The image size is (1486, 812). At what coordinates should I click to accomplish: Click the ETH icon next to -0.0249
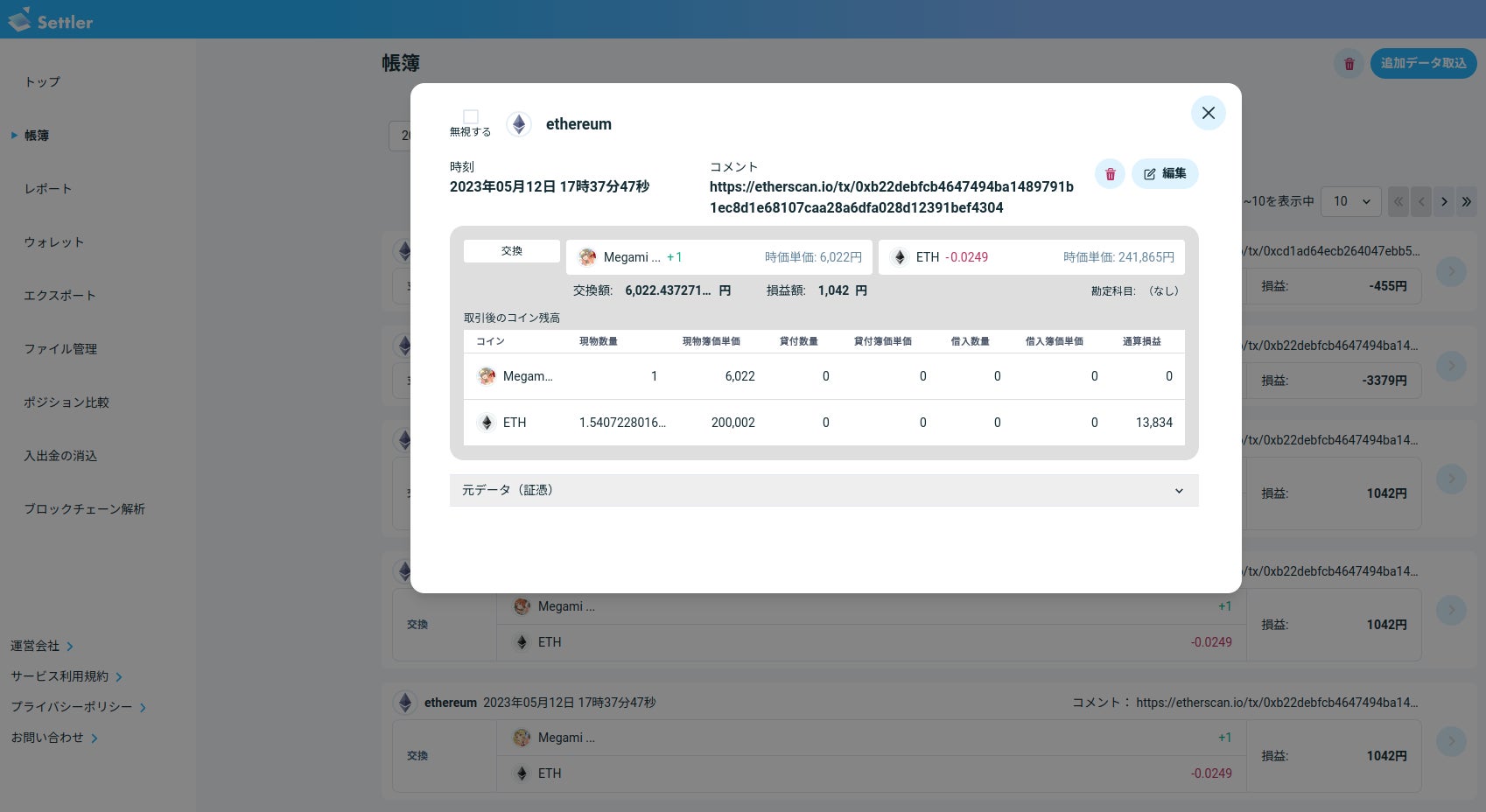(x=900, y=257)
